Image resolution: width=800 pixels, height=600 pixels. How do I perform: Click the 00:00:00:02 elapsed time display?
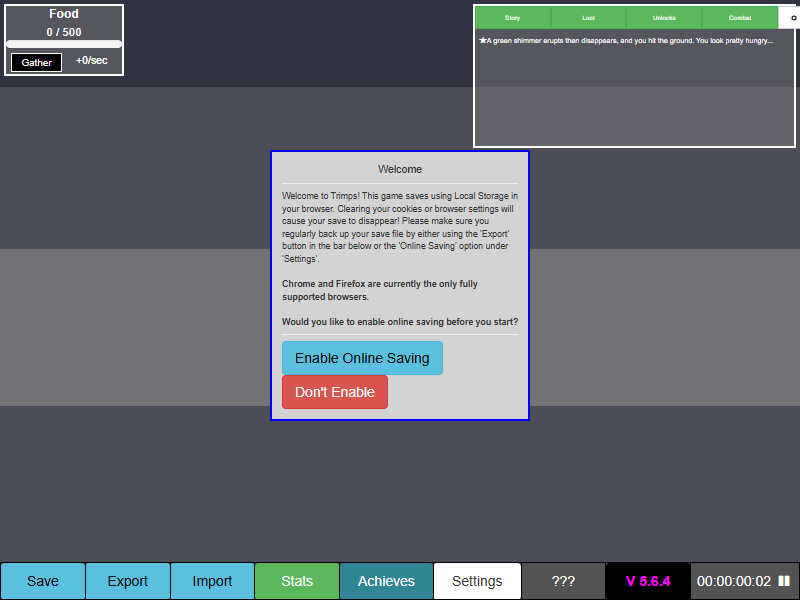[x=733, y=581]
